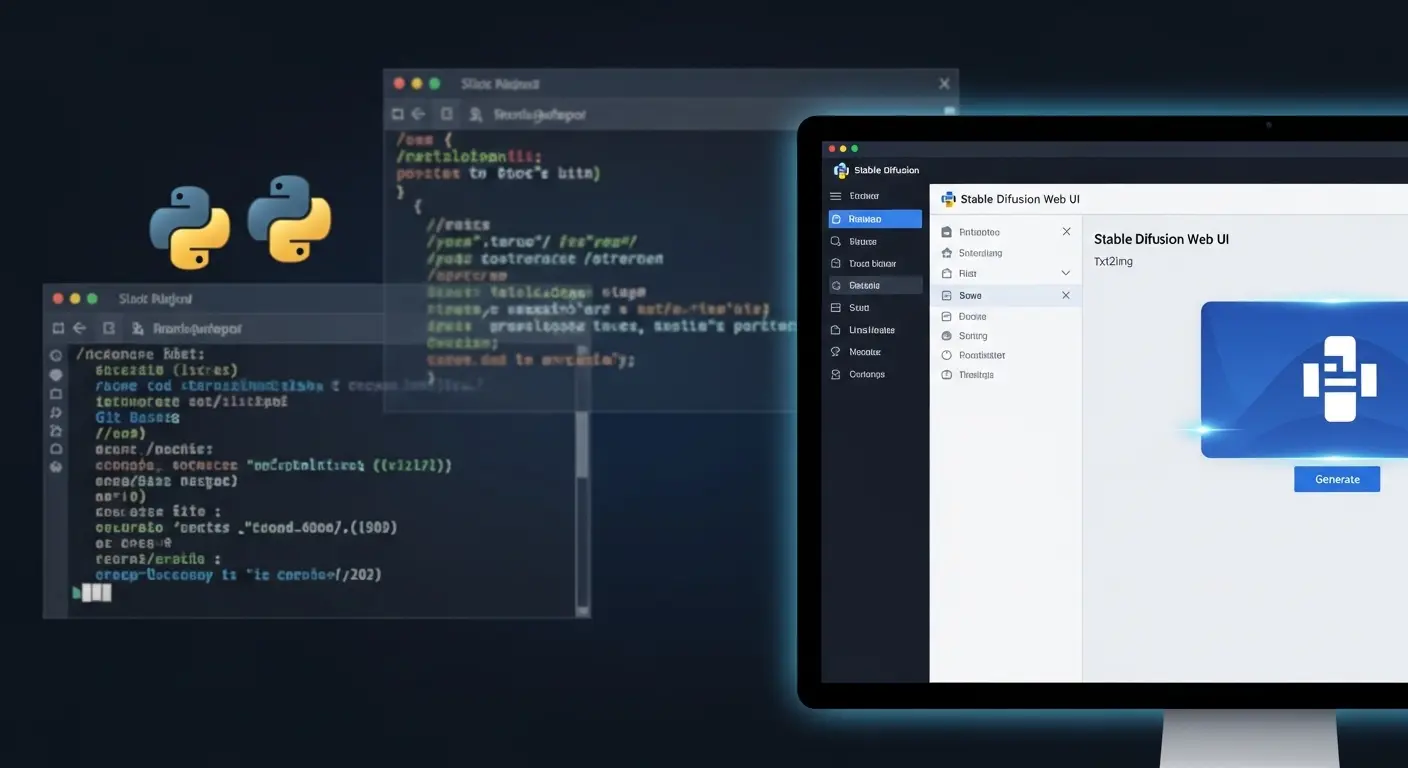Click the back arrow in the front terminal toolbar

point(80,328)
